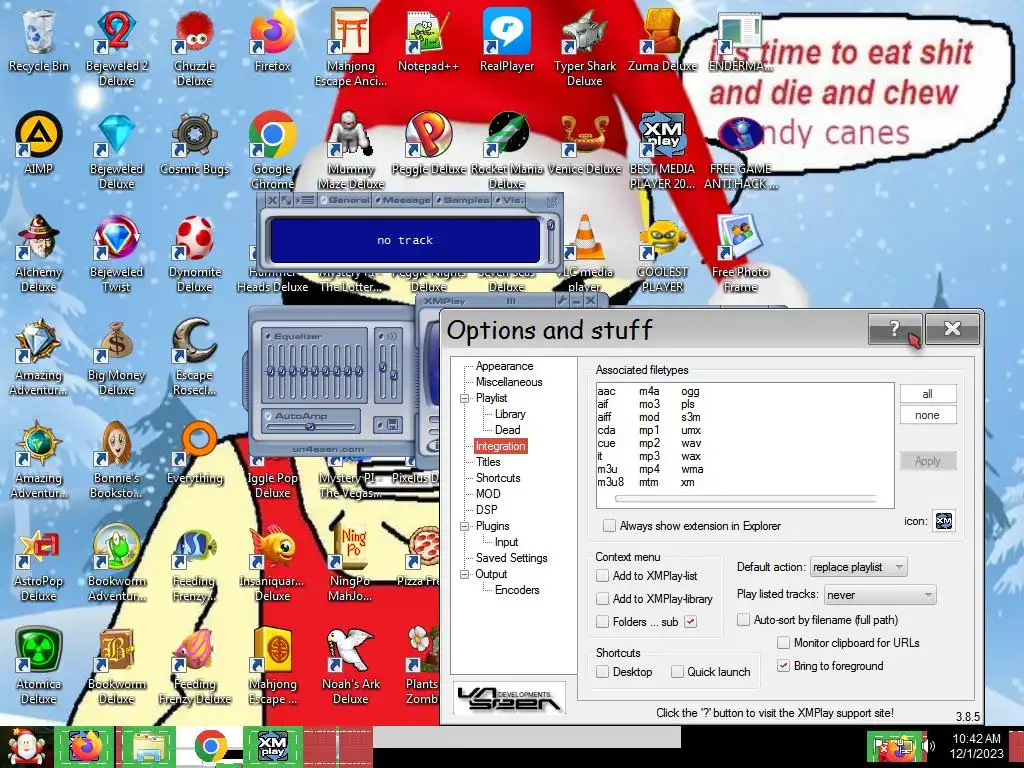This screenshot has height=768, width=1024.
Task: Select Miscellaneous in options tree
Action: [x=509, y=382]
